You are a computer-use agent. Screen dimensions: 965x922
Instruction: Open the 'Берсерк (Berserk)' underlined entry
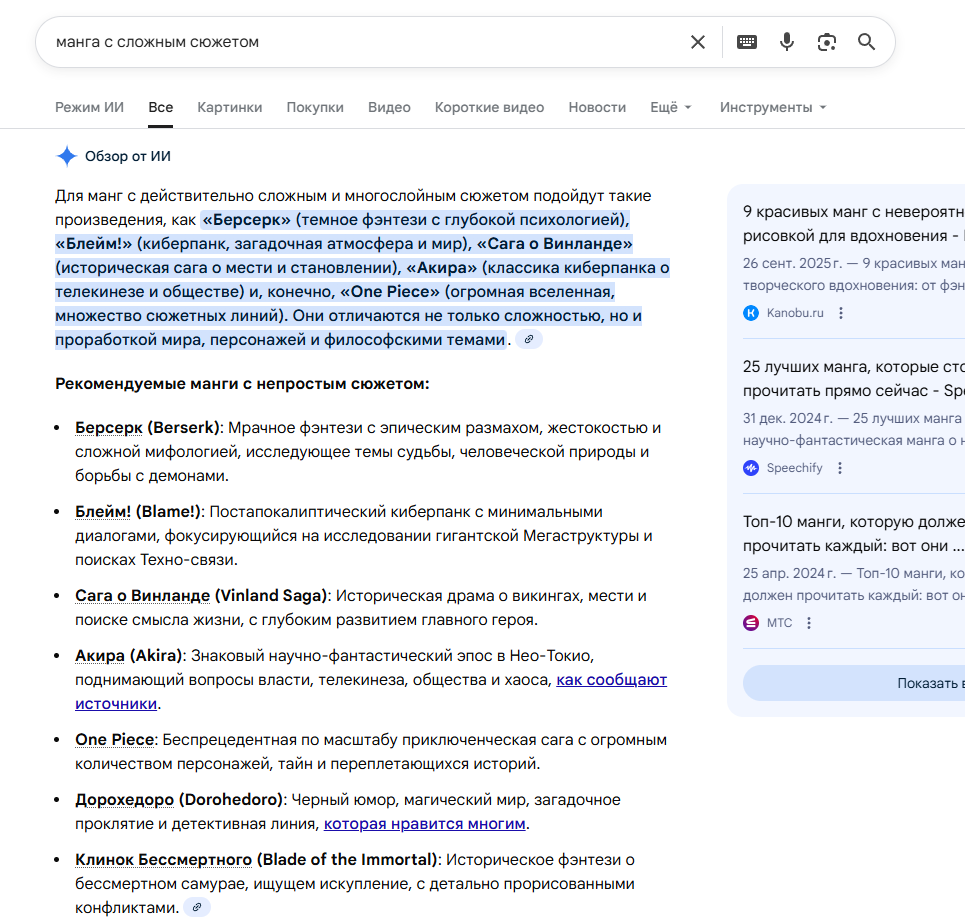point(147,428)
